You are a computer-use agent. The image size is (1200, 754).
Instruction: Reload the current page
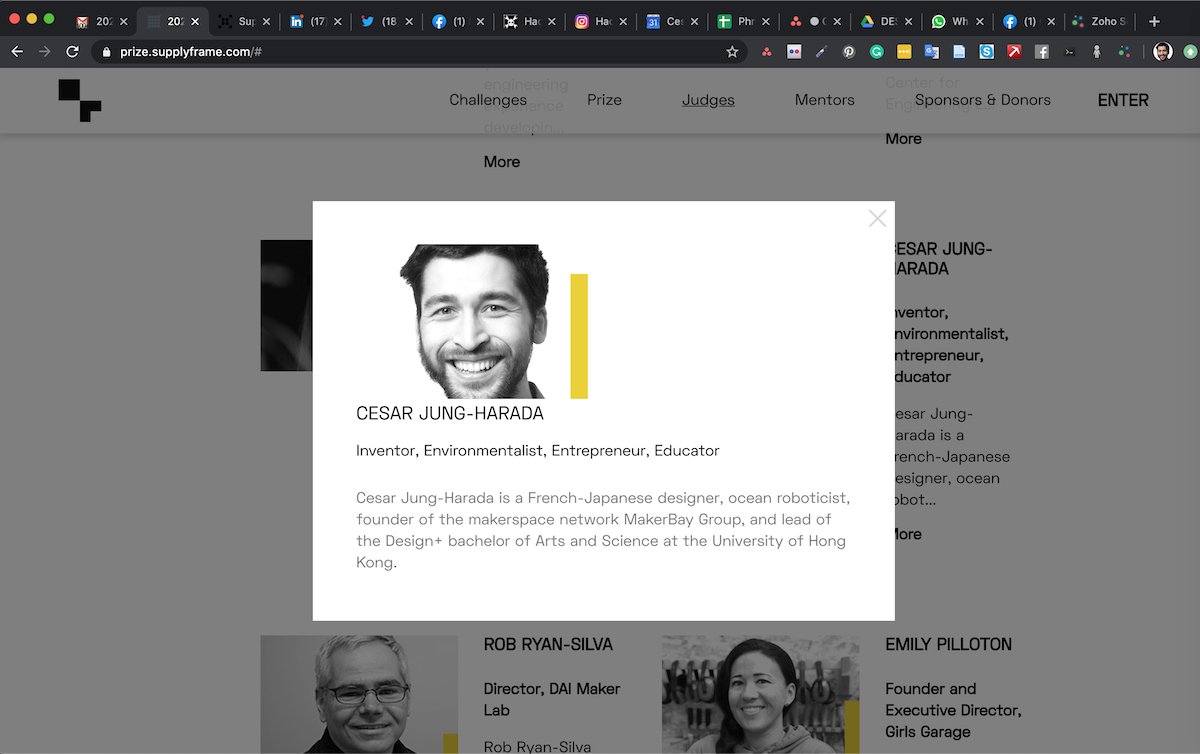coord(72,52)
